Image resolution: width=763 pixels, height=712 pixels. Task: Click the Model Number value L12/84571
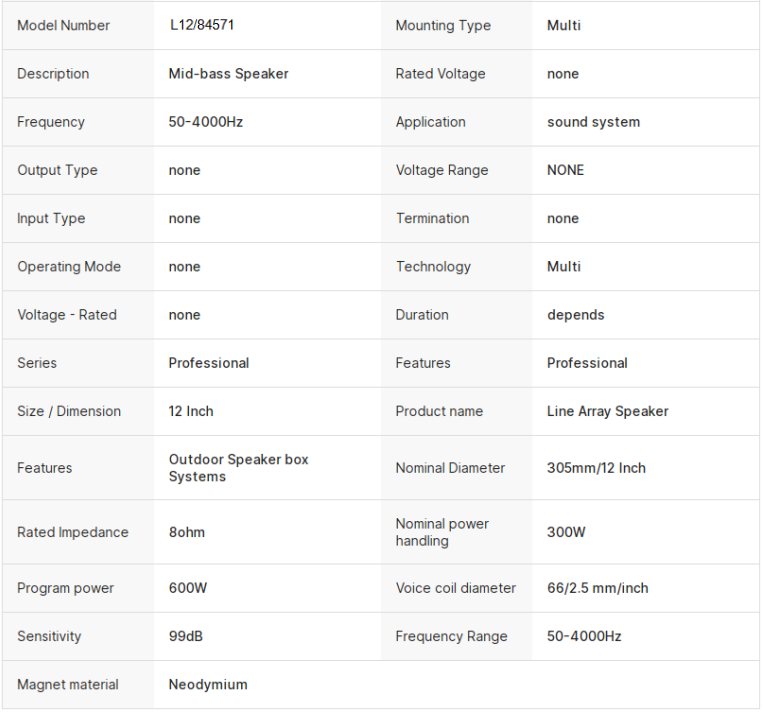click(201, 26)
